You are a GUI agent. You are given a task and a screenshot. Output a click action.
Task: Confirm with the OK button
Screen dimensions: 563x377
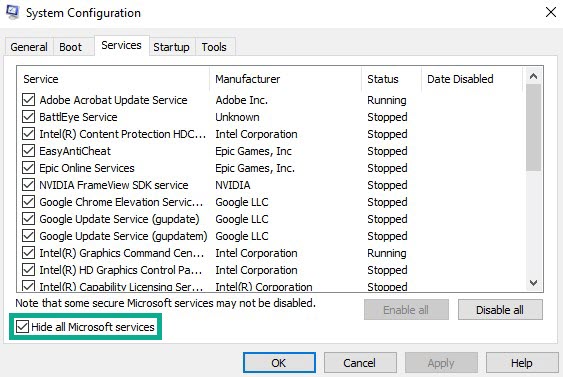[x=279, y=363]
